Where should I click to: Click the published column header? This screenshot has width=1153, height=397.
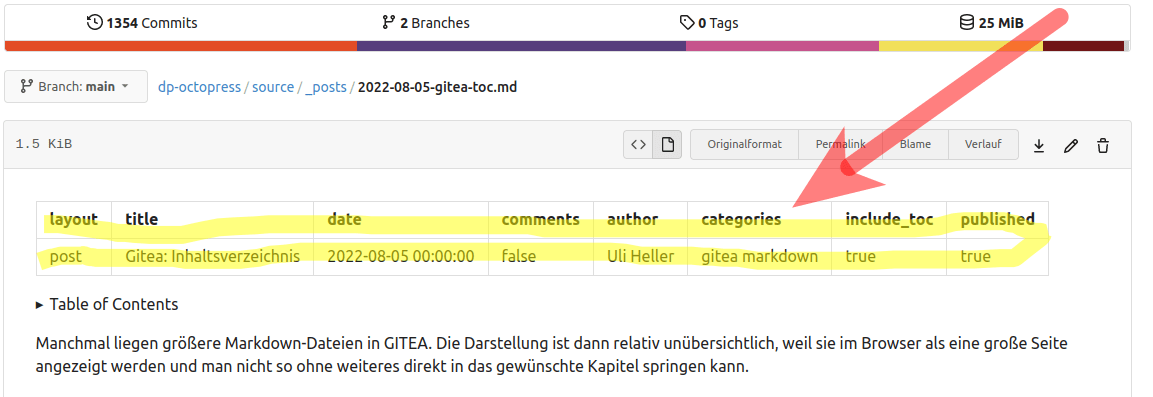997,219
